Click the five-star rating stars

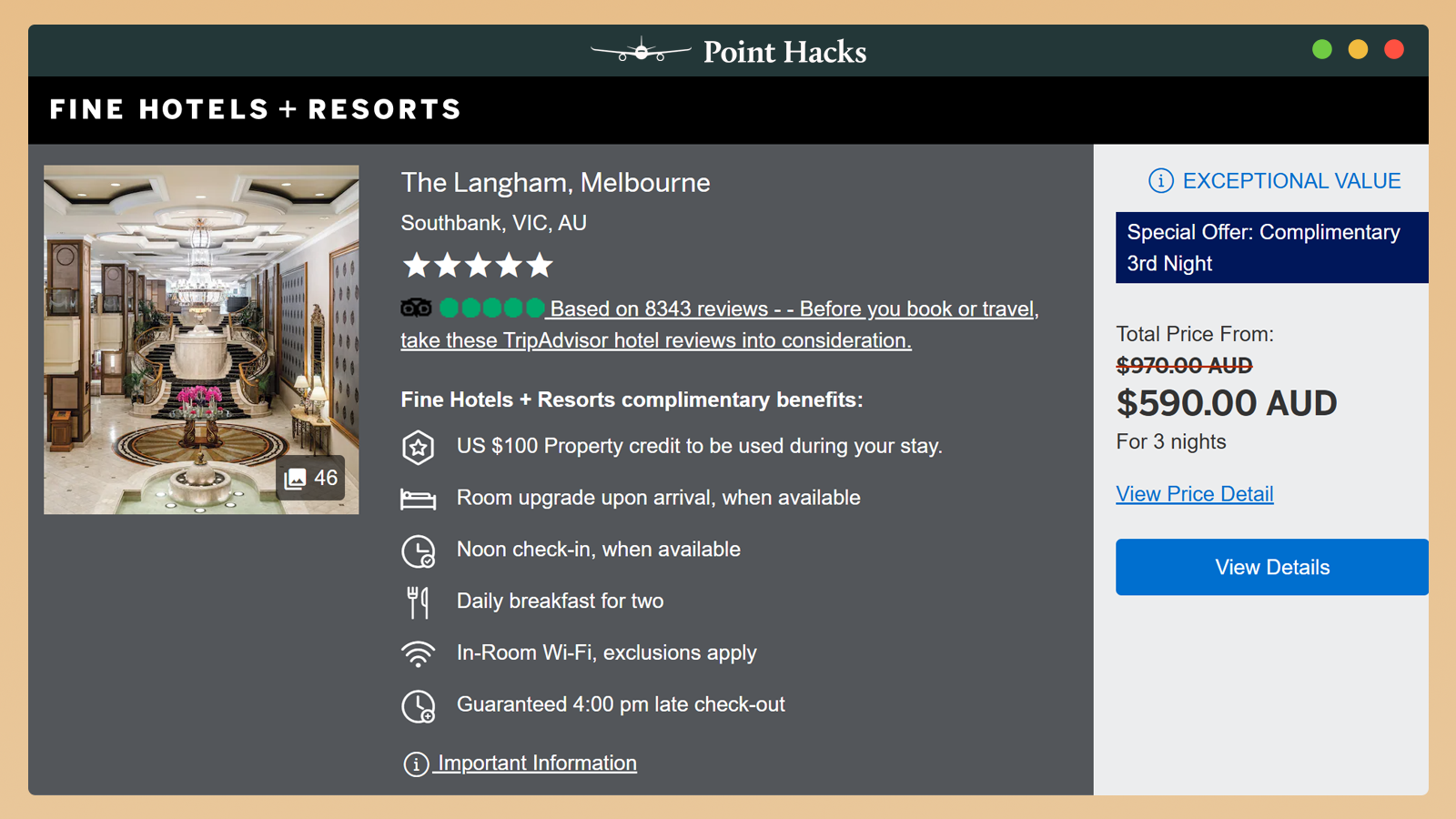tap(478, 265)
